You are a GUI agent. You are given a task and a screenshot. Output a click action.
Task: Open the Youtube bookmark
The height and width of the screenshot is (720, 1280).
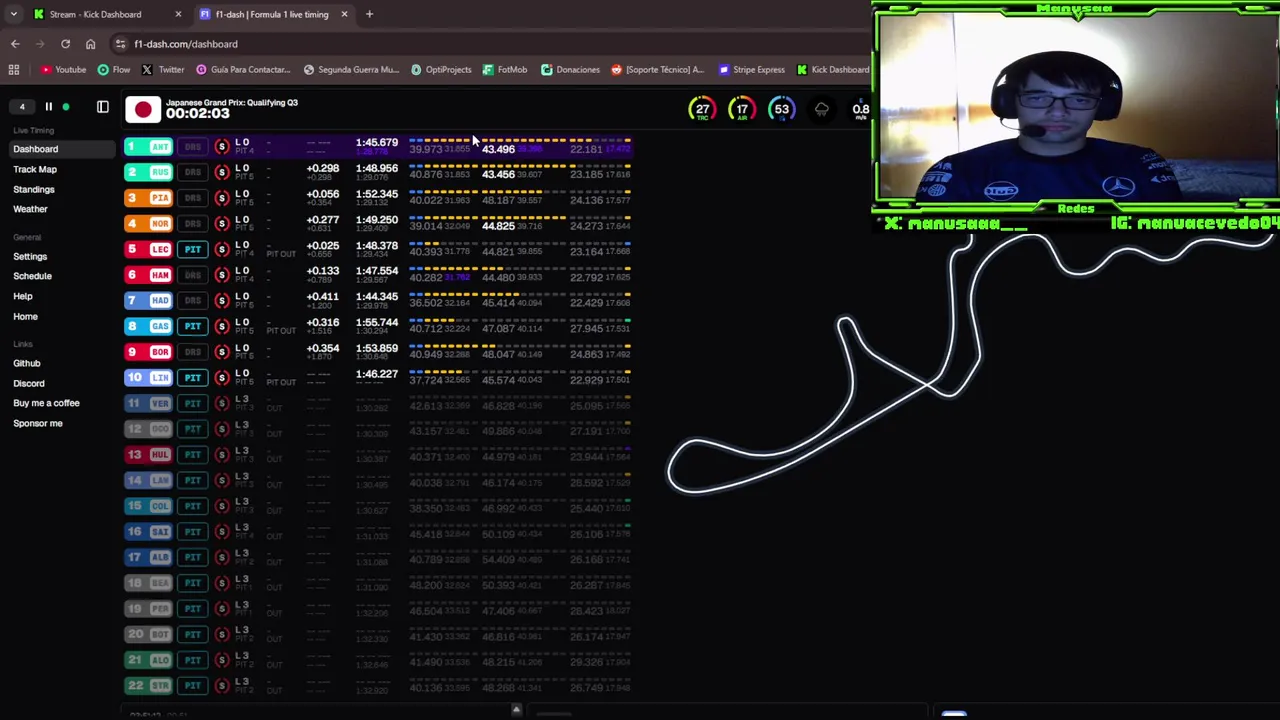pyautogui.click(x=64, y=70)
